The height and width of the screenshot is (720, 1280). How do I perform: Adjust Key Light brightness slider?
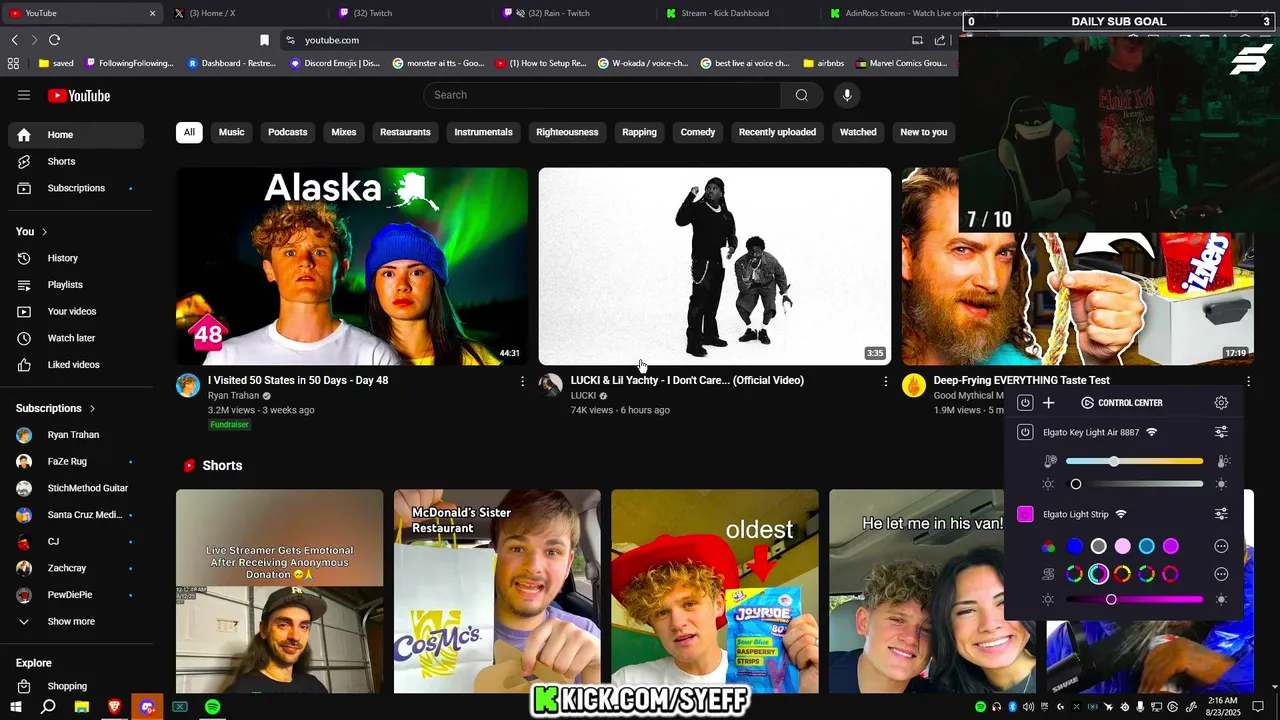pyautogui.click(x=1134, y=484)
